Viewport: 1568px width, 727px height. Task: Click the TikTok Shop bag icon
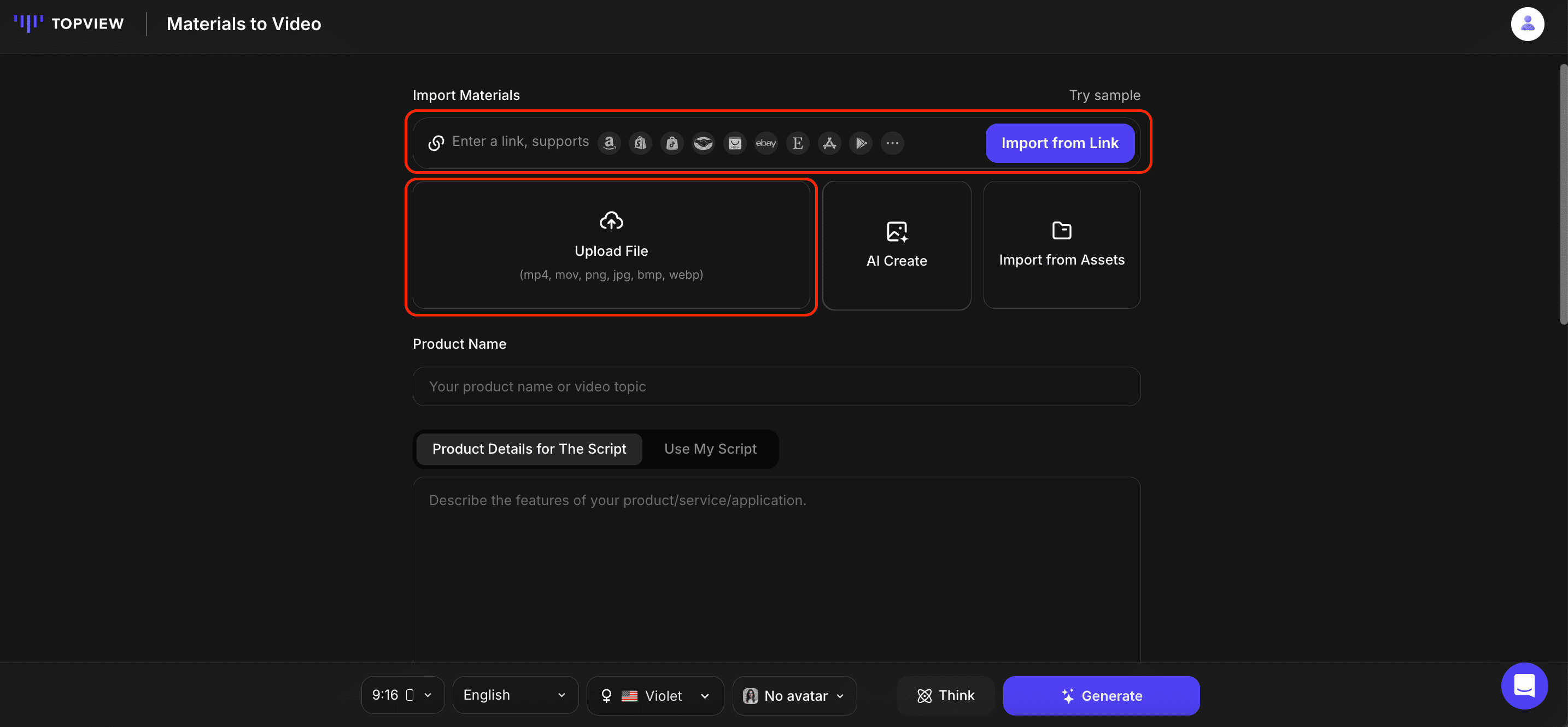coord(672,143)
